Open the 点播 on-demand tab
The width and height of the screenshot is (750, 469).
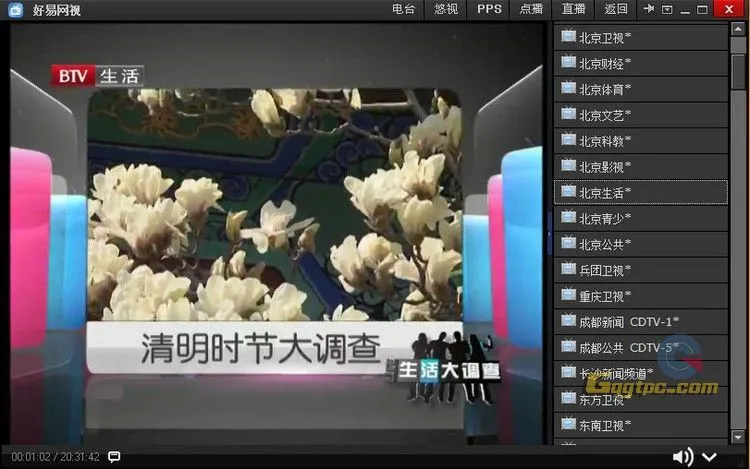point(531,9)
